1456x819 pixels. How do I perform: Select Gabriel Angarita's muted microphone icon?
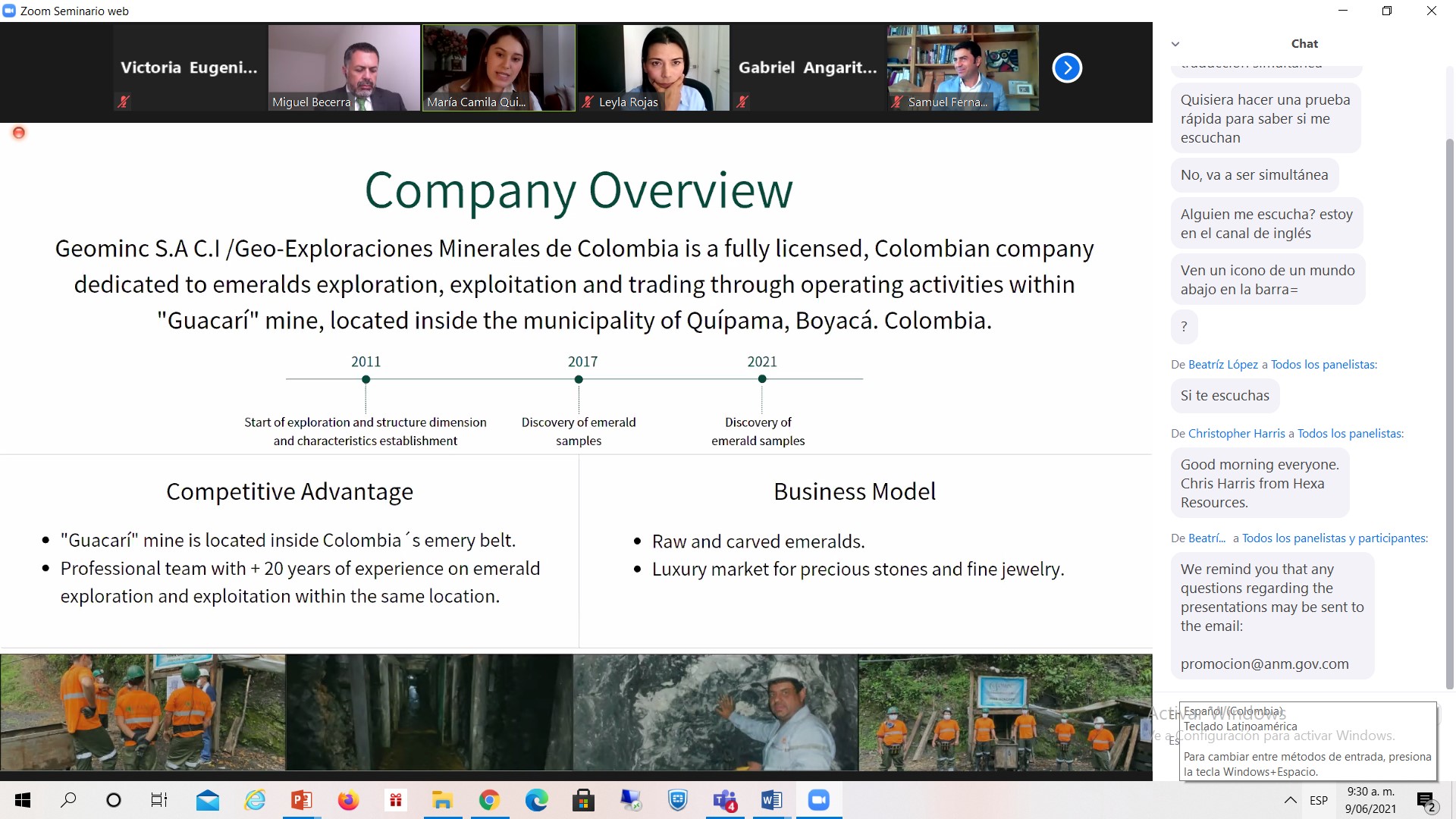[x=742, y=101]
